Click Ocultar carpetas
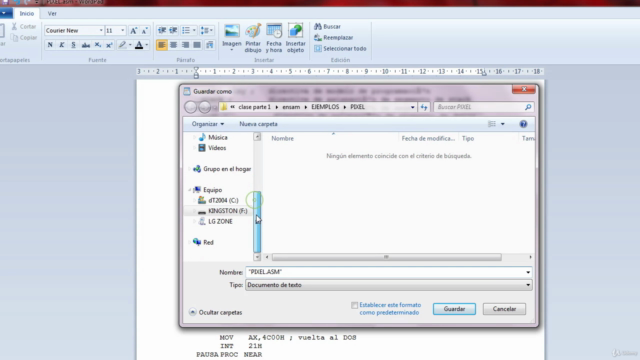The width and height of the screenshot is (640, 360). tap(216, 312)
